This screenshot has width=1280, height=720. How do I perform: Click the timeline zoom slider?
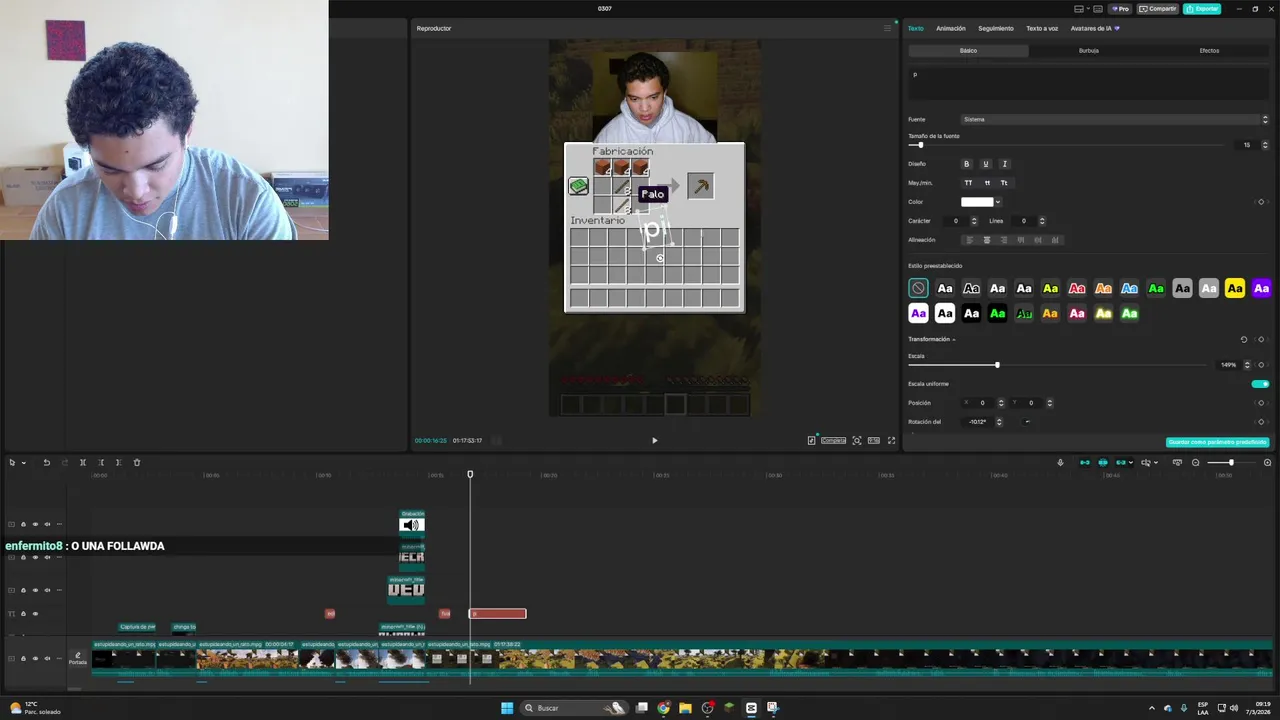1231,462
